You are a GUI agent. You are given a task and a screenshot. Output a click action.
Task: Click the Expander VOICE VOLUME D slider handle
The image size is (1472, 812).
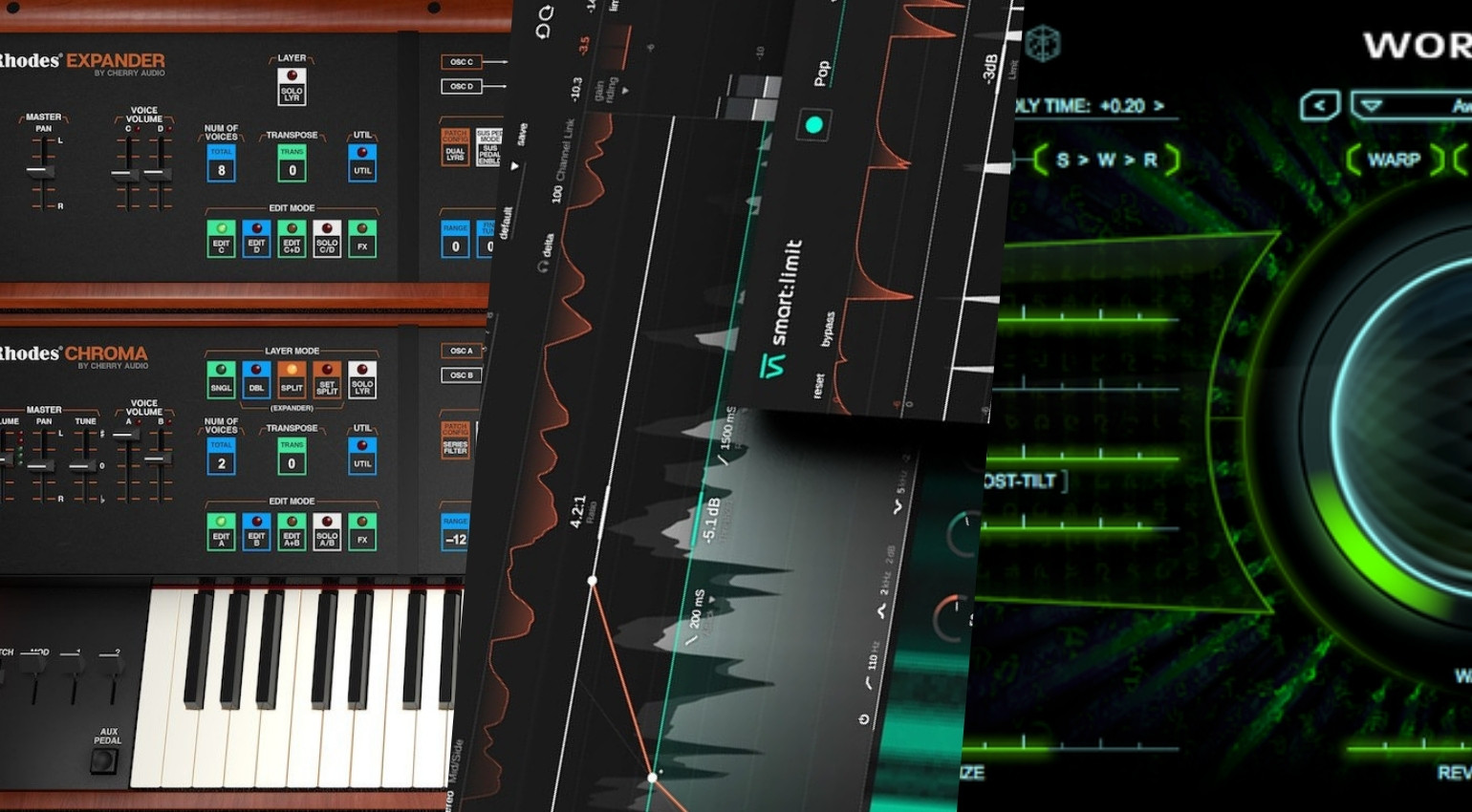pos(158,175)
